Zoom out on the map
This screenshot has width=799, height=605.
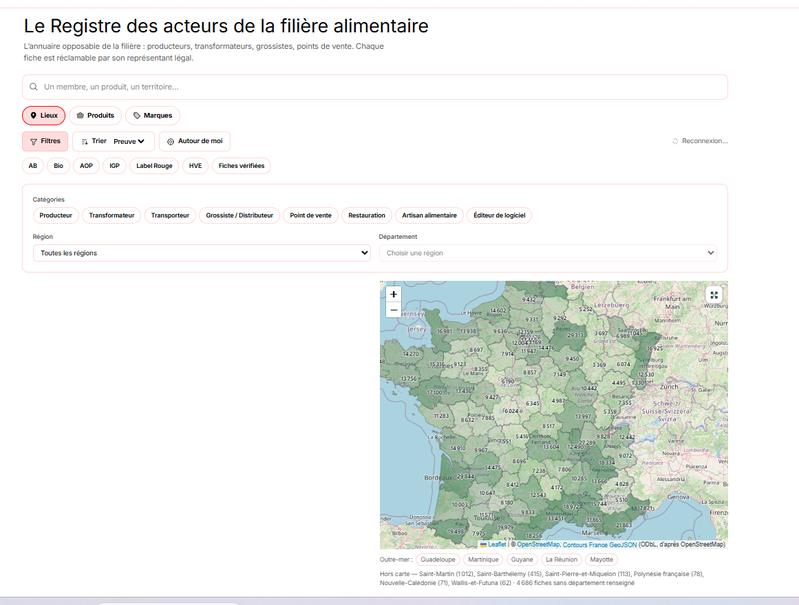click(x=393, y=310)
